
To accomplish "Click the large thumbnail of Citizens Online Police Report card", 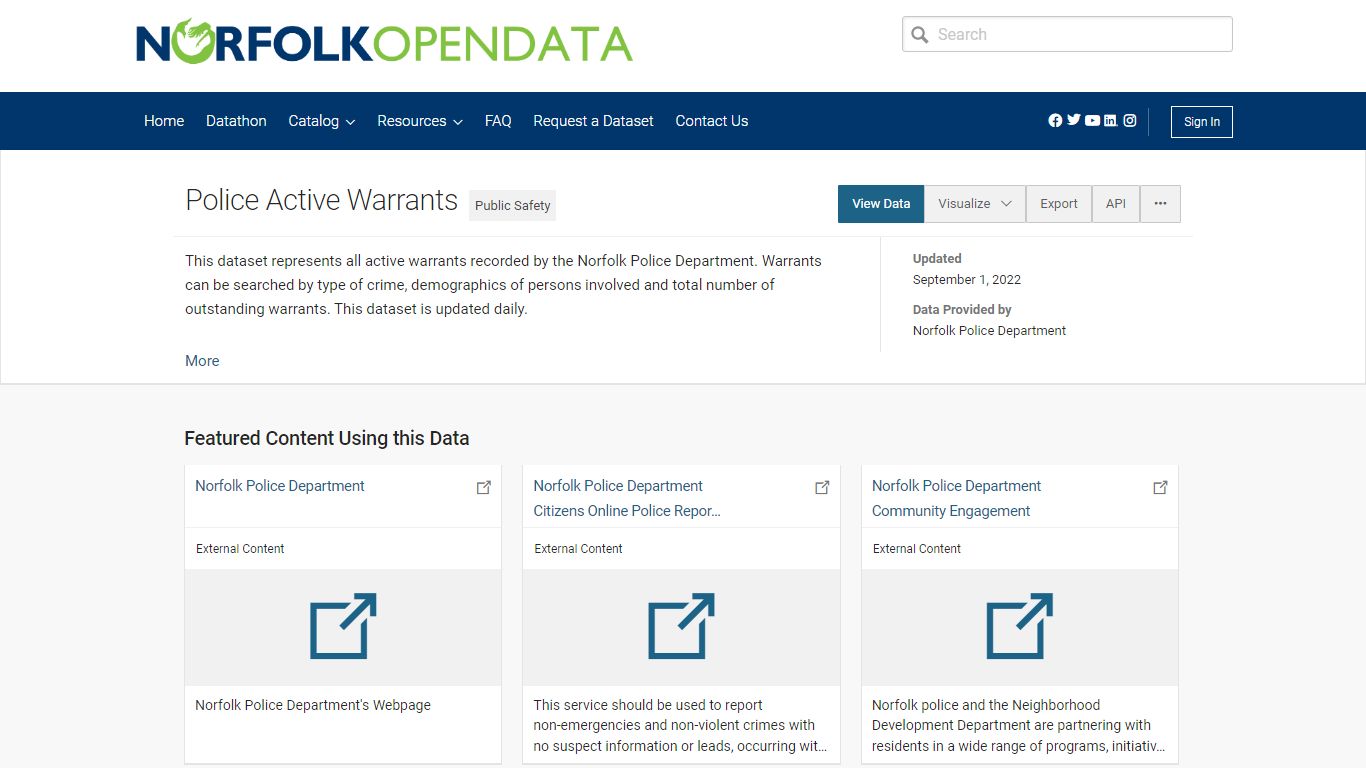I will 681,627.
